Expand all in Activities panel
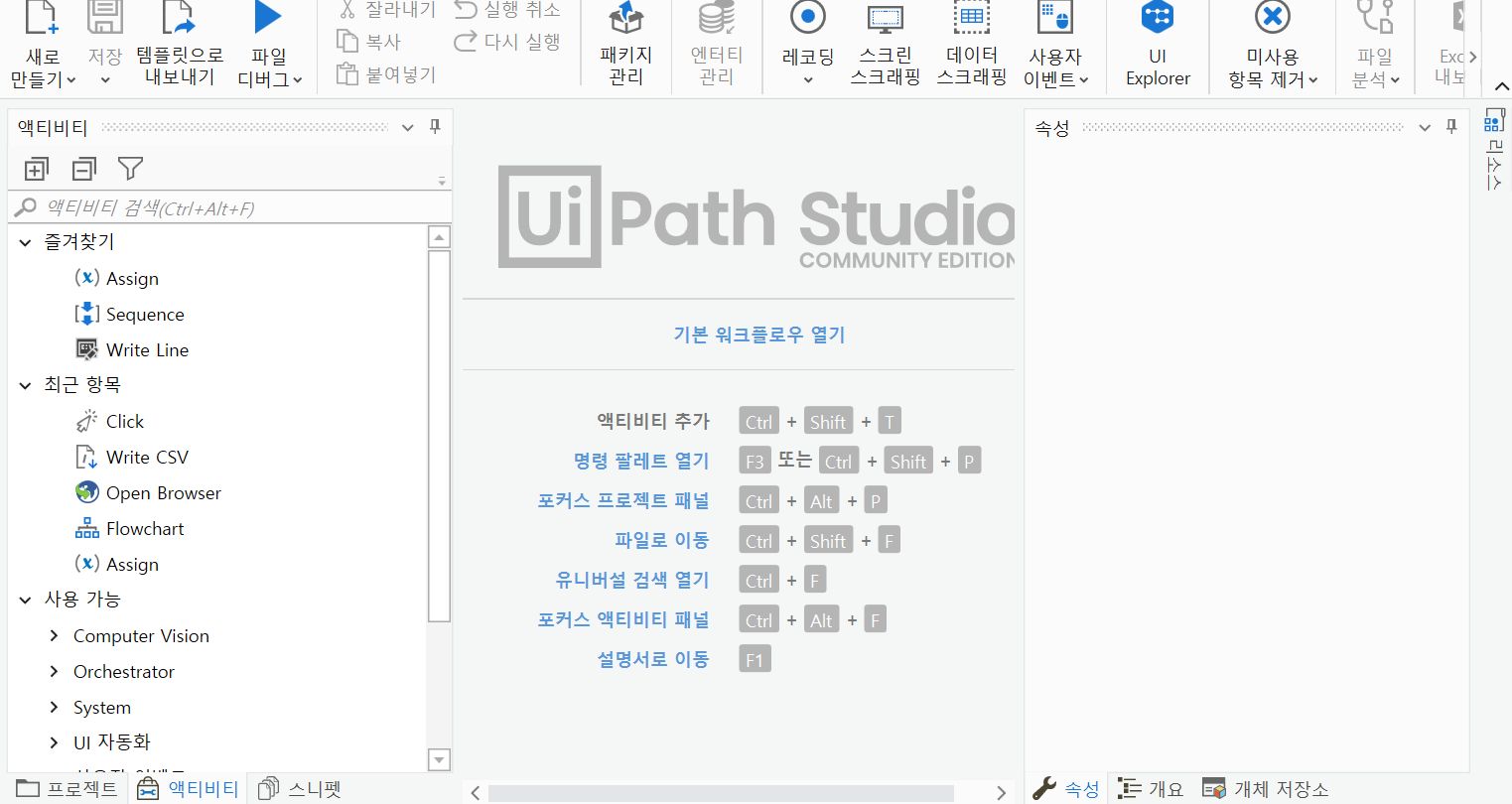The width and height of the screenshot is (1512, 804). pyautogui.click(x=36, y=170)
